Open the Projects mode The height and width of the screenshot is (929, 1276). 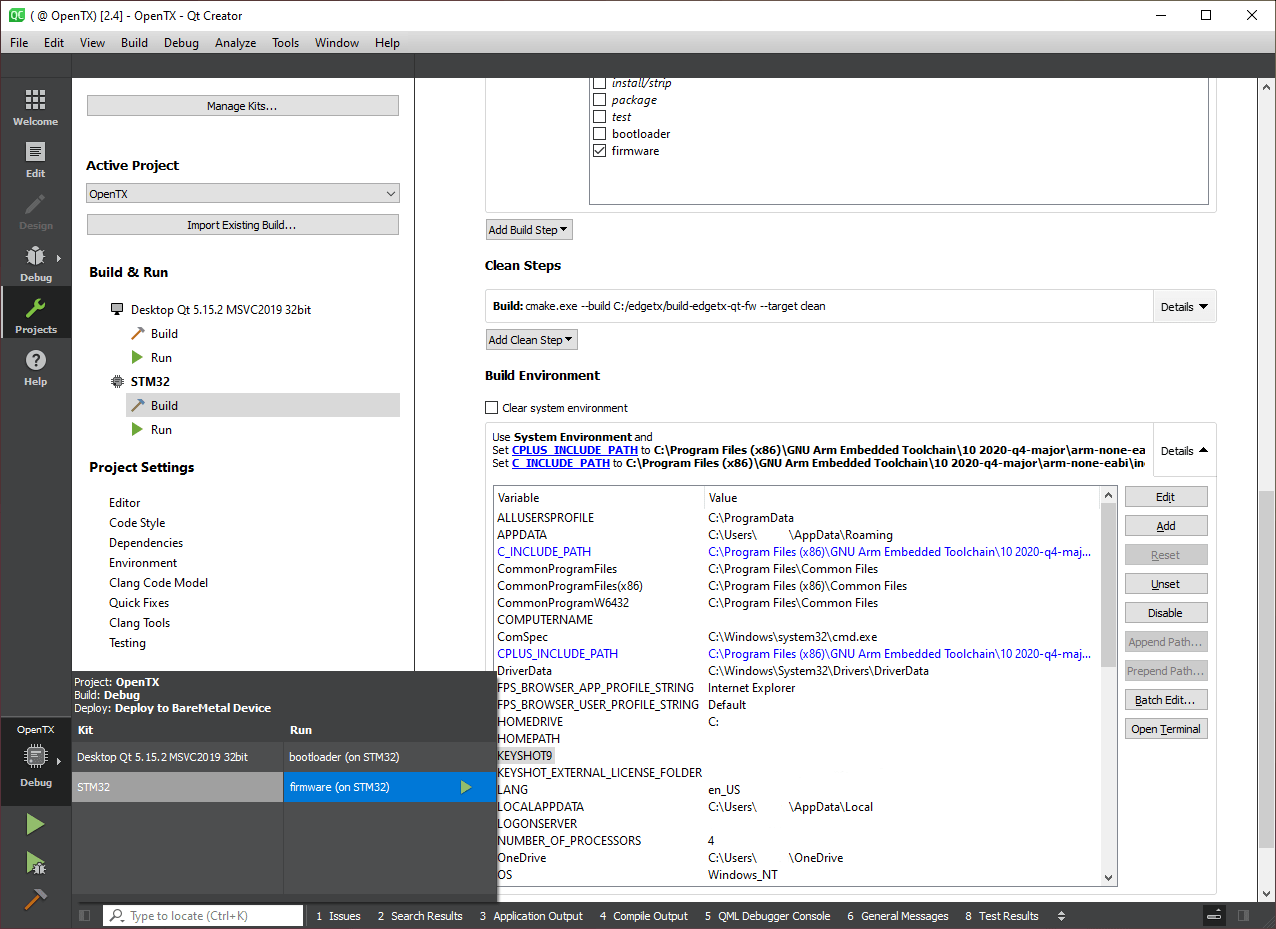pos(35,312)
